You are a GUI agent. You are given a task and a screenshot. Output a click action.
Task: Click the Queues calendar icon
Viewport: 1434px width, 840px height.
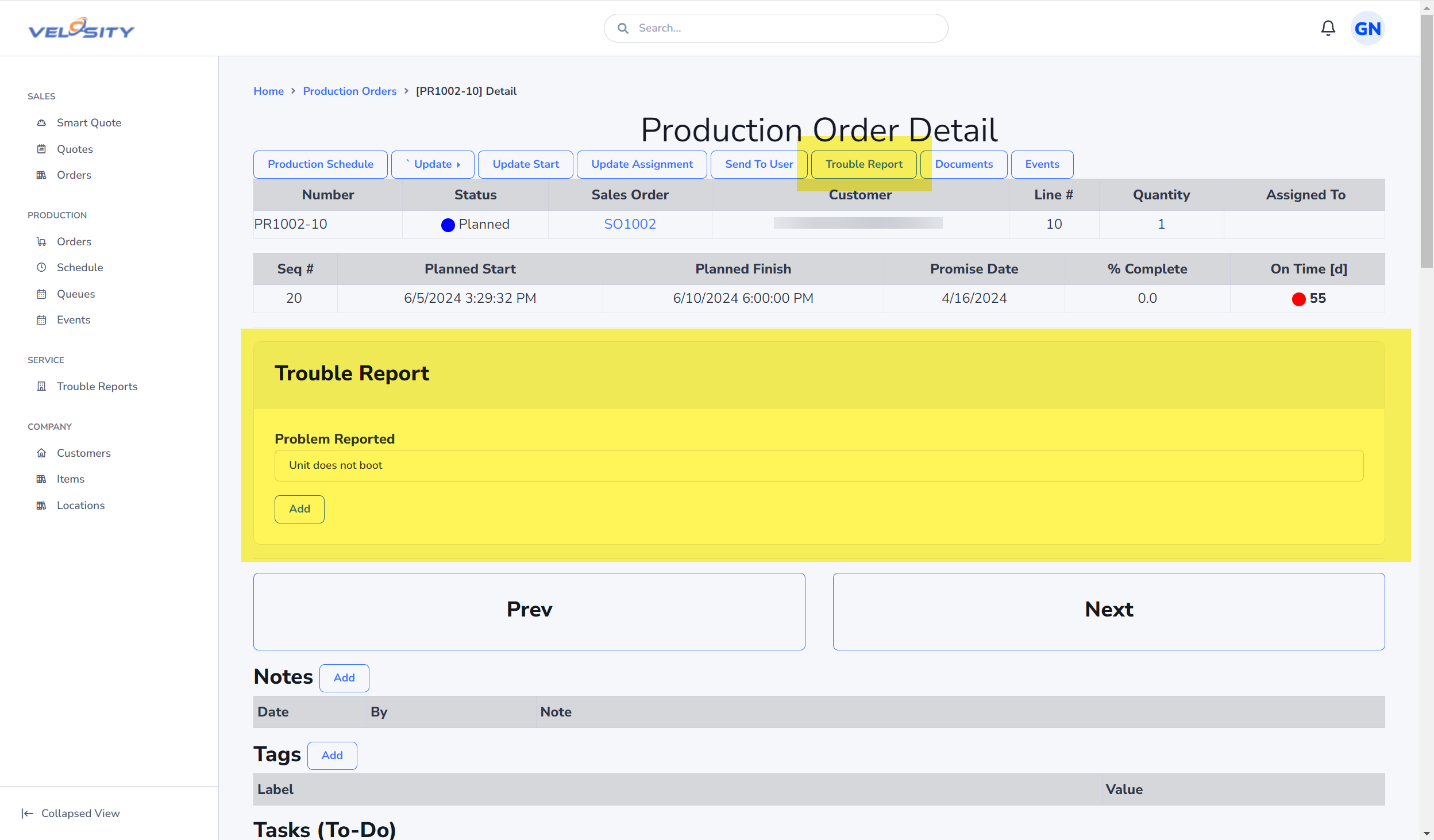pyautogui.click(x=41, y=294)
